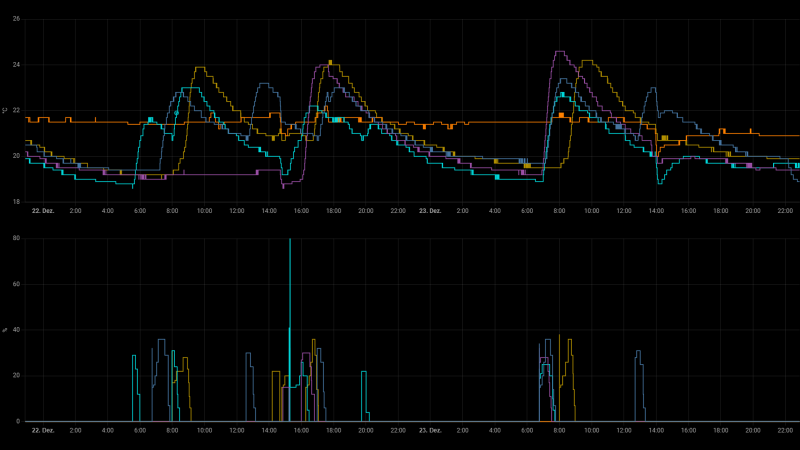Viewport: 800px width, 450px height.
Task: Click temperature chart 14:00 label following 22. Dez.
Action: coord(269,211)
